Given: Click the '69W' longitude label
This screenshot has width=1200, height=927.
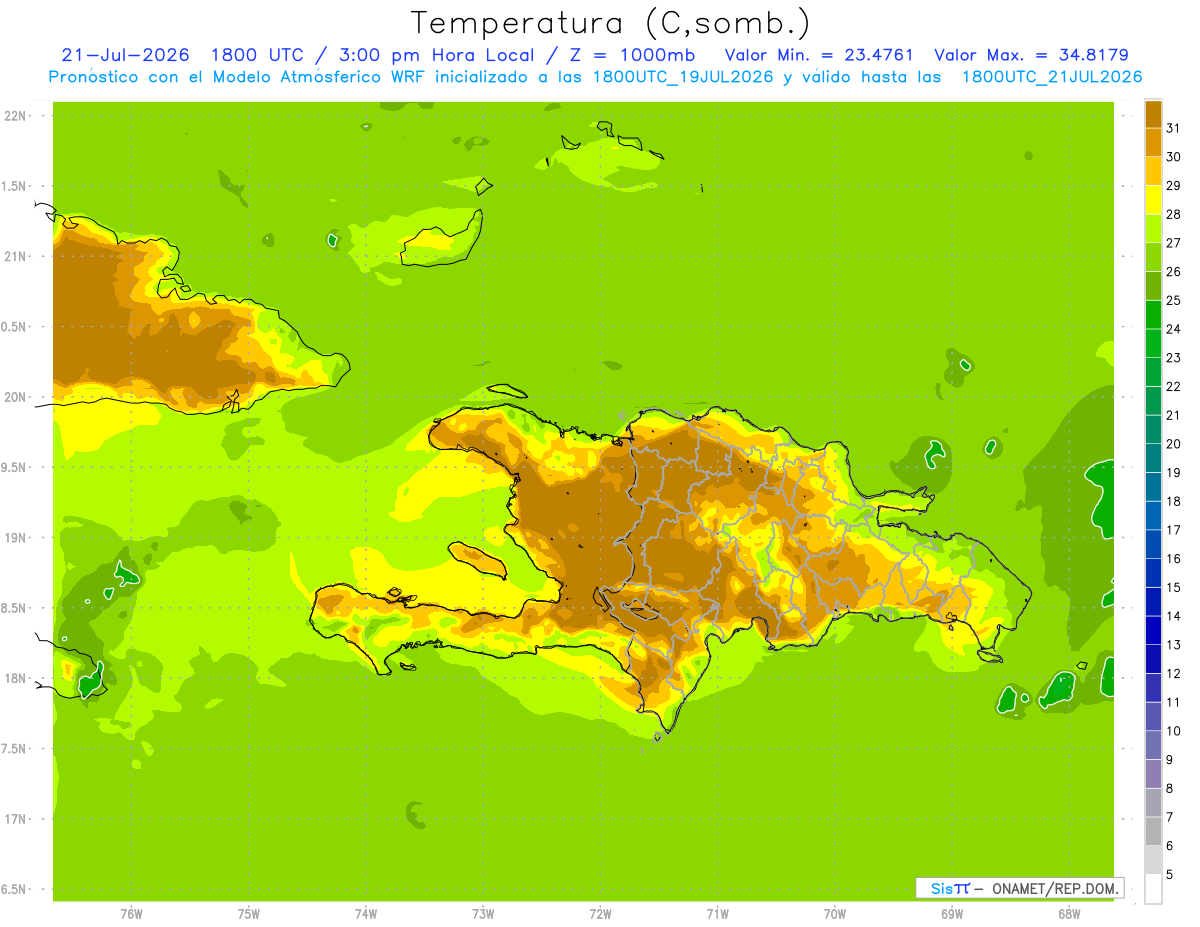Looking at the screenshot, I should point(952,913).
